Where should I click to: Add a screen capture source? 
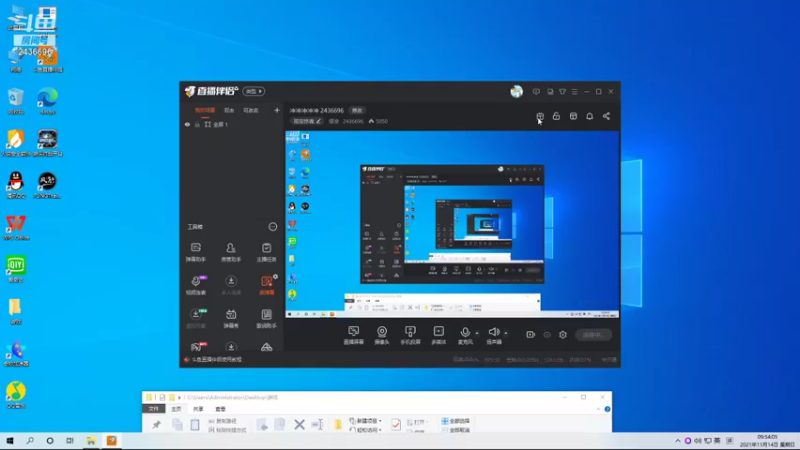point(354,335)
